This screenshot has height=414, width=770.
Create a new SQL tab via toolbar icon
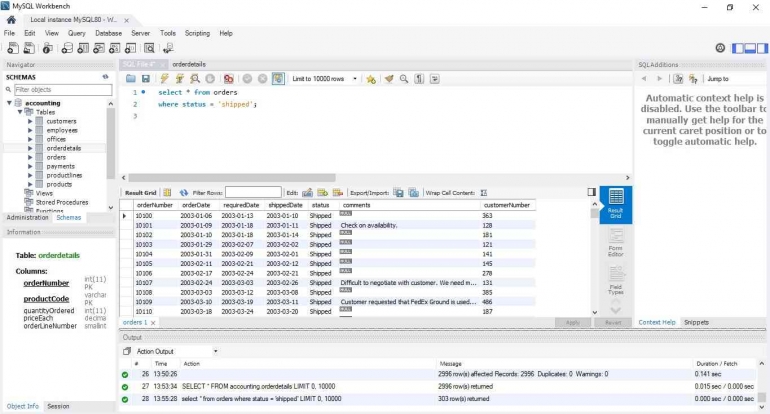click(13, 48)
